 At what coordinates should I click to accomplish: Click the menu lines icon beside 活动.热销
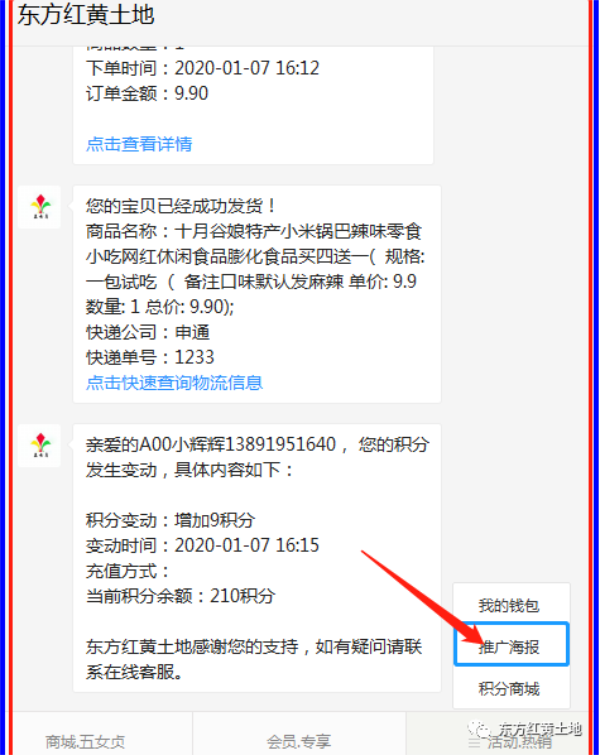[x=474, y=742]
